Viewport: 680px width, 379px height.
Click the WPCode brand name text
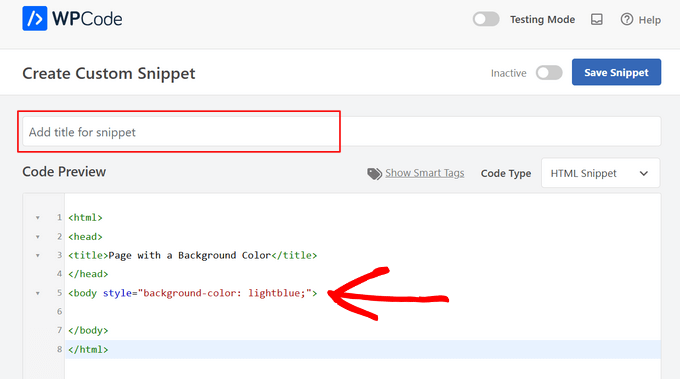(x=87, y=19)
